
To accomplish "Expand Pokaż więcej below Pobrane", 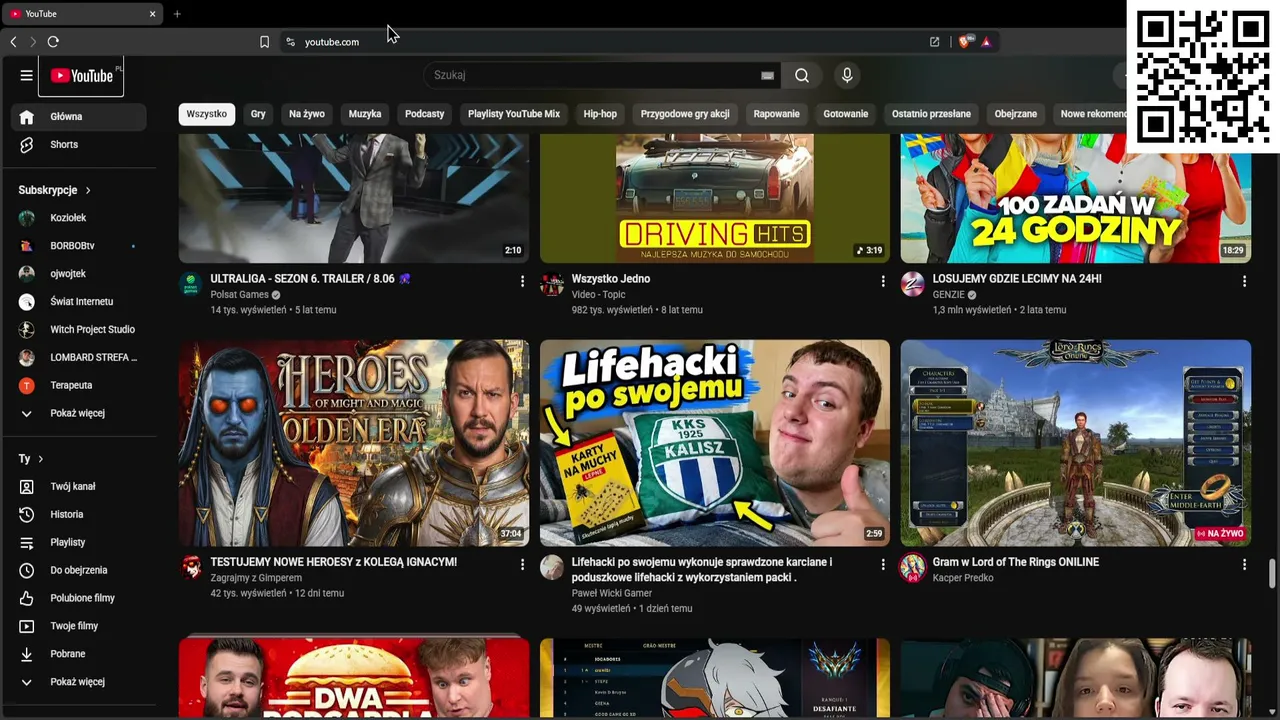I will [x=79, y=682].
